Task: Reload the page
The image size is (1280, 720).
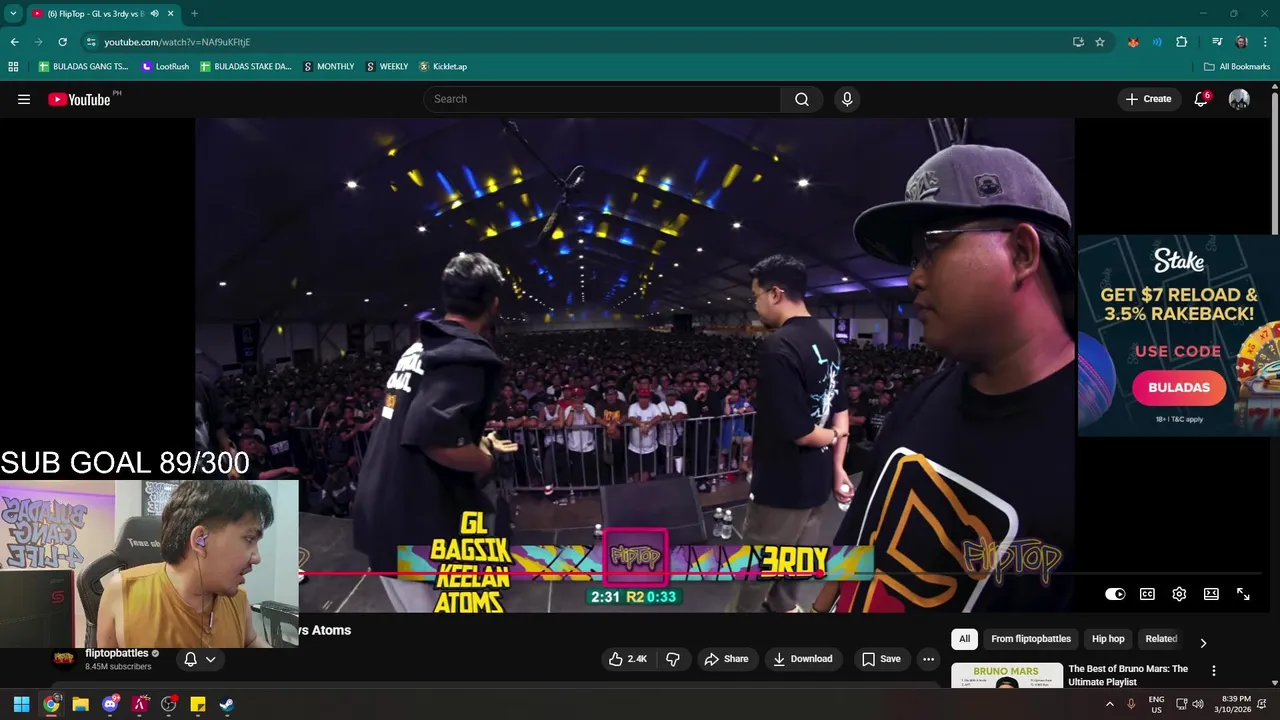Action: 62,42
